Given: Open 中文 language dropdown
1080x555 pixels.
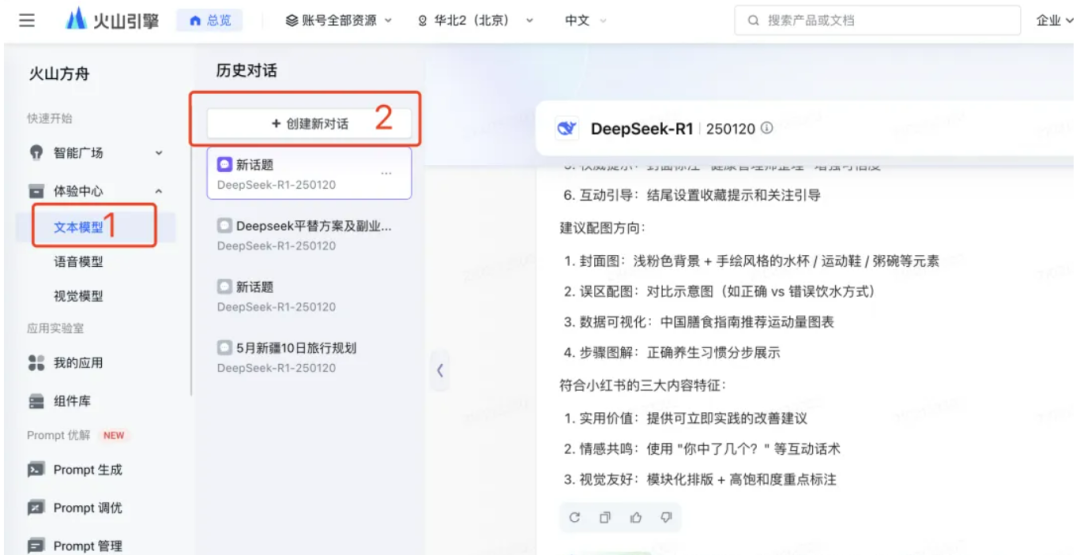Looking at the screenshot, I should click(585, 21).
